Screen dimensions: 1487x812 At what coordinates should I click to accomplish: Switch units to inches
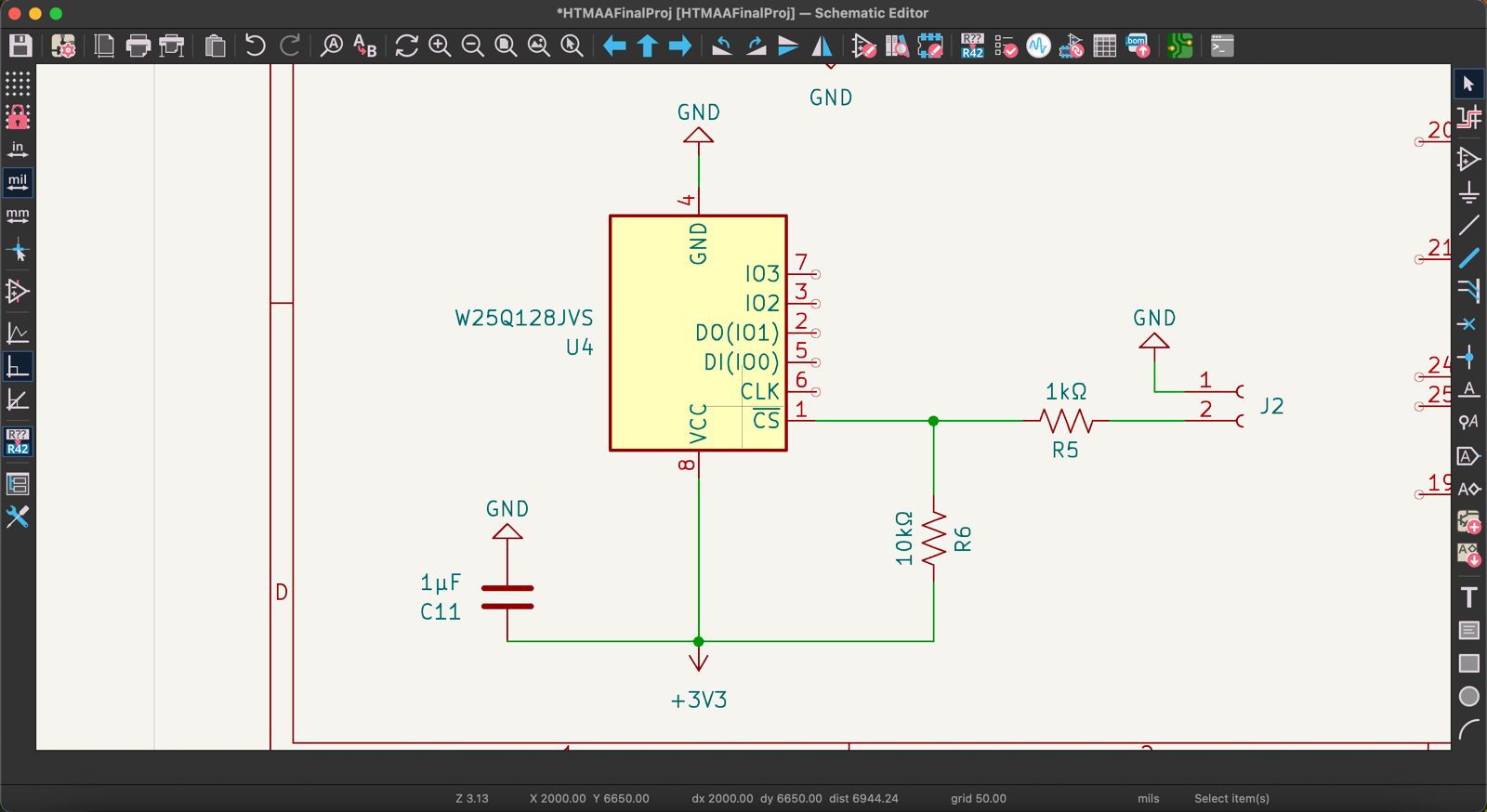coord(18,150)
